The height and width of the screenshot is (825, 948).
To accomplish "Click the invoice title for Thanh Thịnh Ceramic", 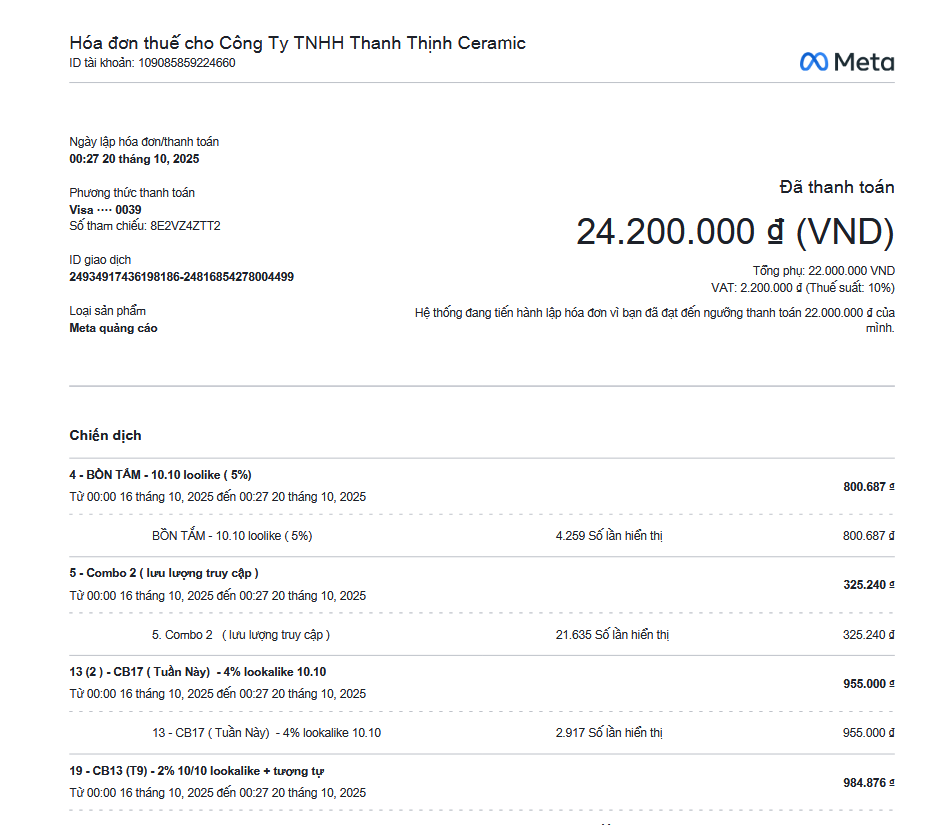I will (x=297, y=43).
